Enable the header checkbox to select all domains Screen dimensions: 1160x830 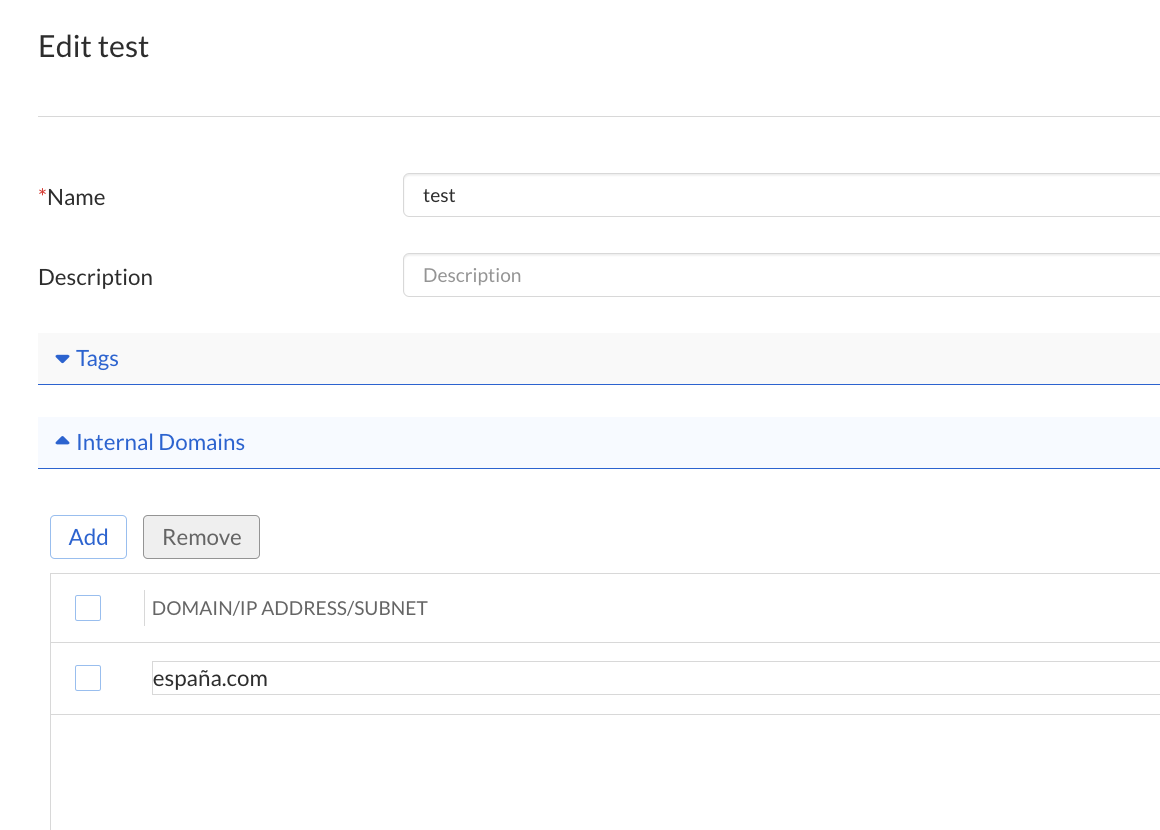(x=88, y=608)
